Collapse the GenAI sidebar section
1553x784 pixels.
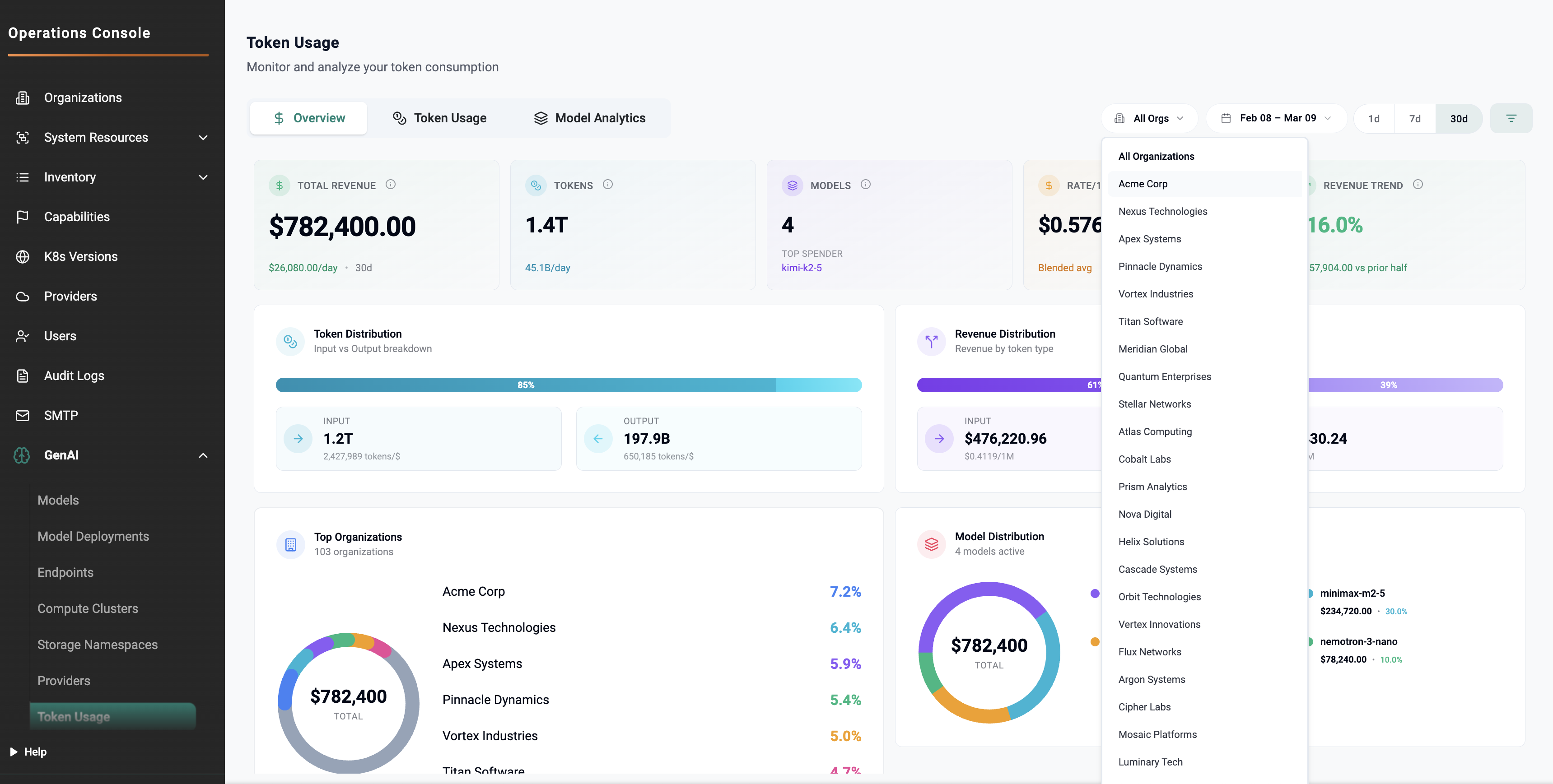pyautogui.click(x=203, y=455)
